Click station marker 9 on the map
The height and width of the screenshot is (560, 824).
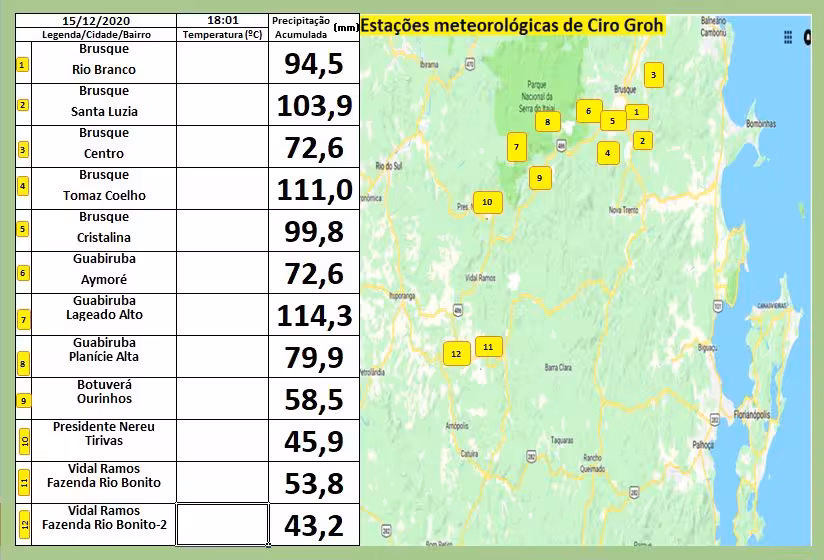[x=539, y=178]
